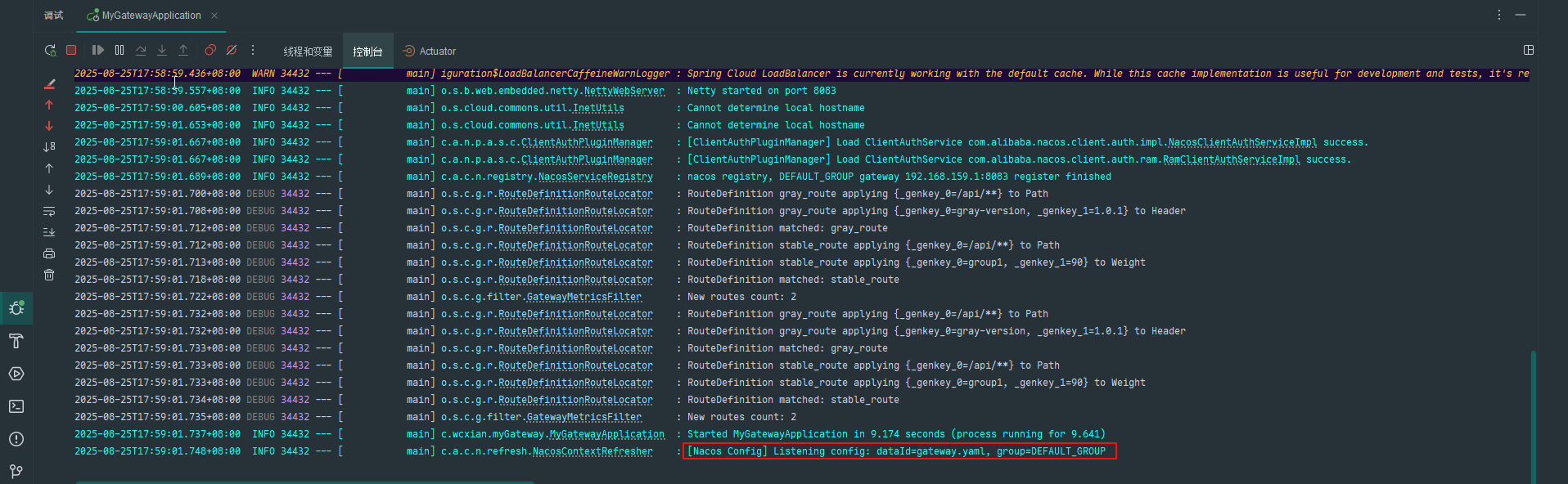Clear all console output with trash icon
The image size is (1568, 484).
(x=49, y=275)
